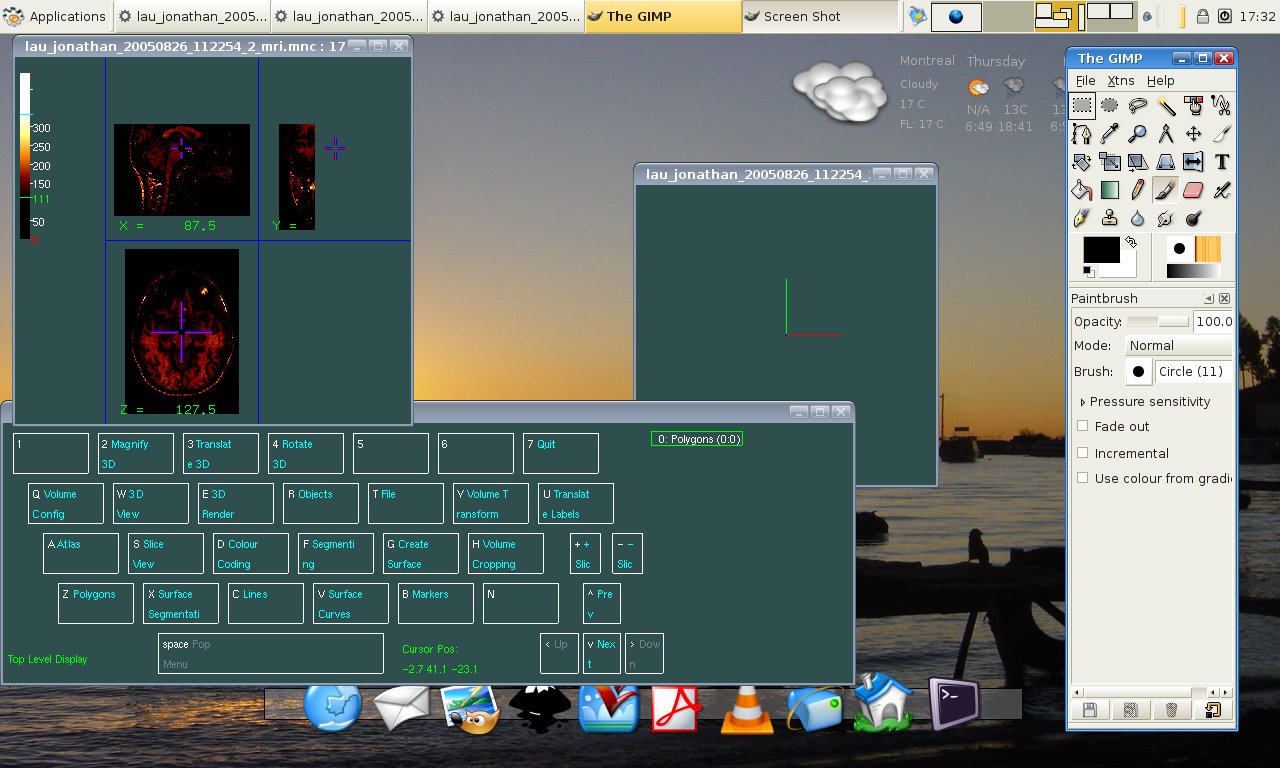1280x768 pixels.
Task: Click the space Pop Menu button
Action: coord(270,653)
